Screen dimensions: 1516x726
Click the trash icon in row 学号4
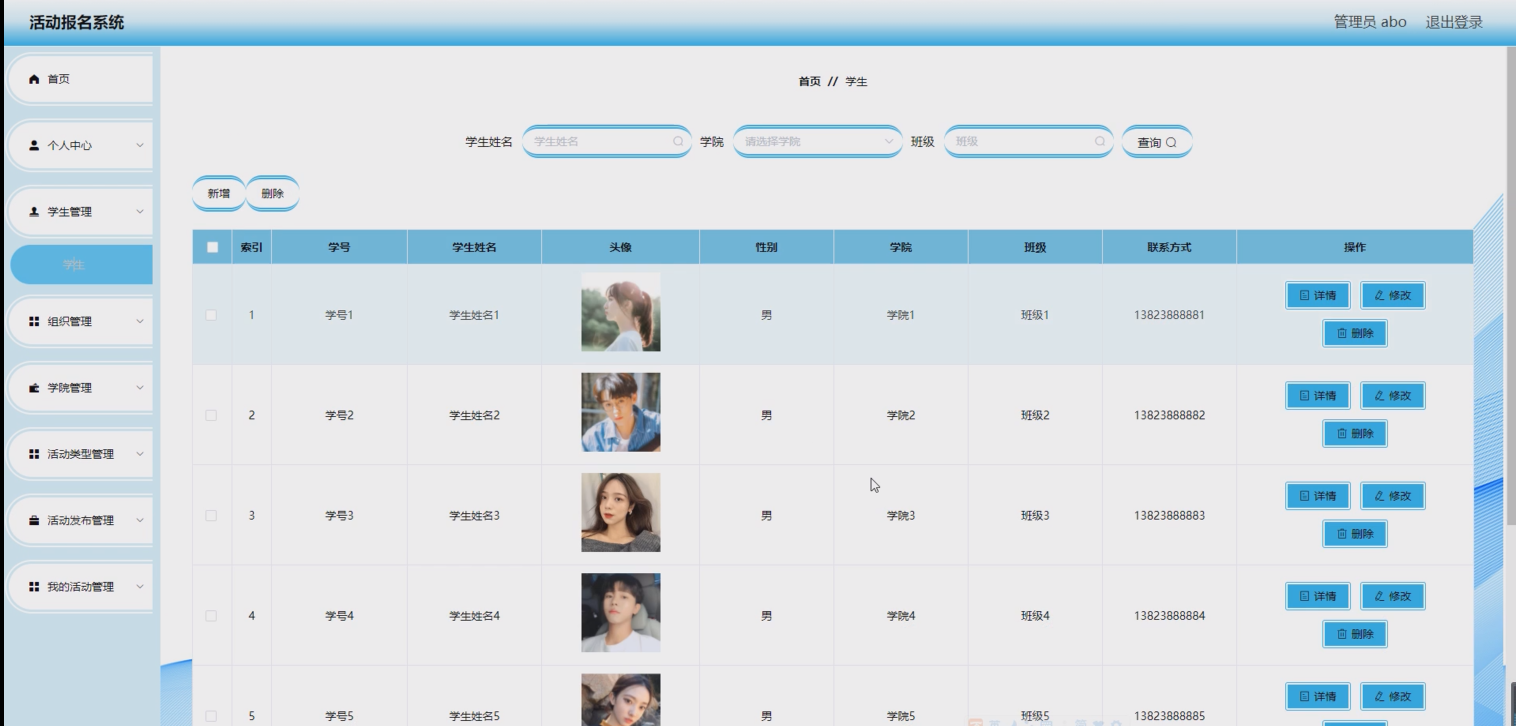[x=1342, y=634]
